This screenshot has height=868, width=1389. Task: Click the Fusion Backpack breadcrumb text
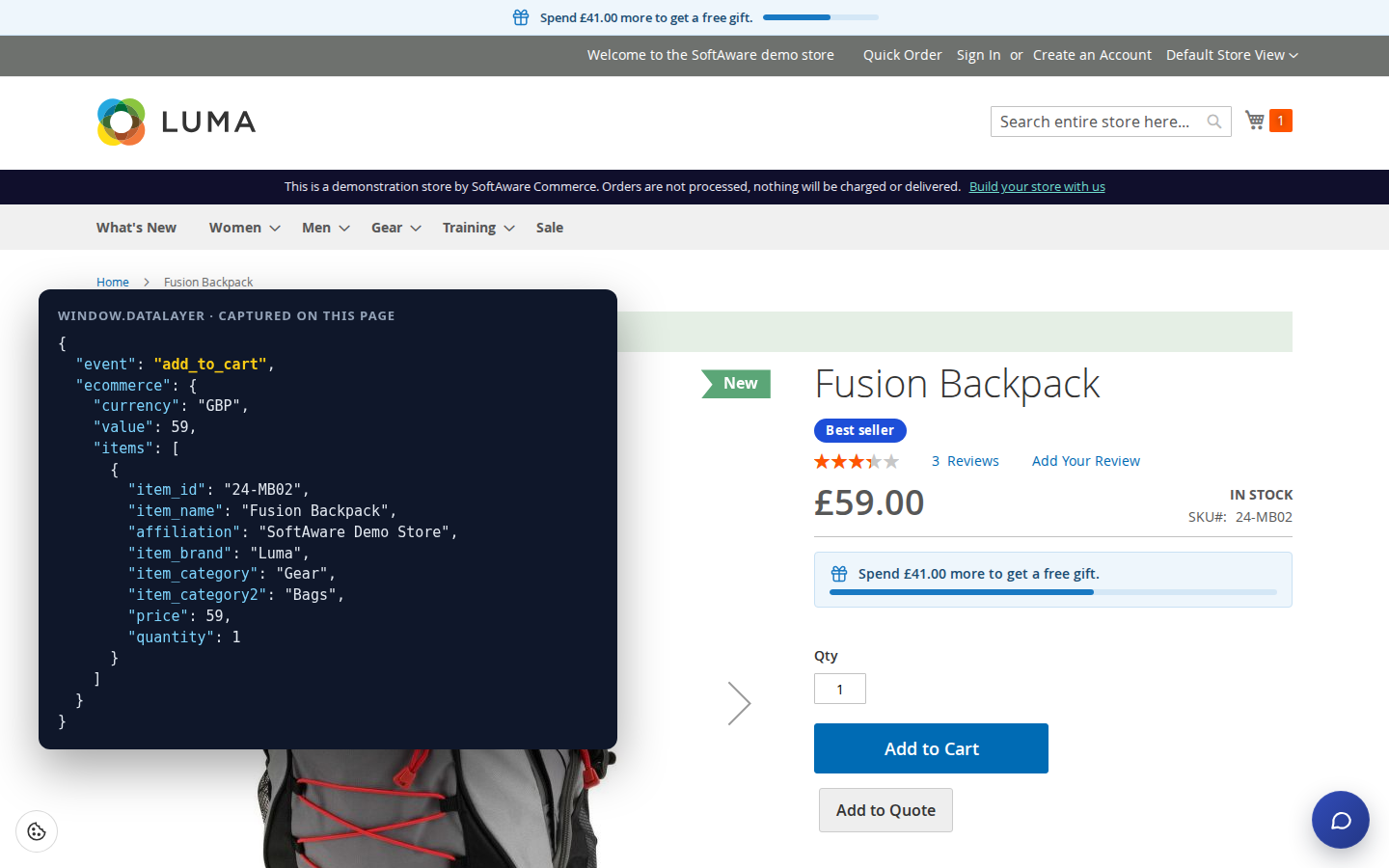(208, 283)
